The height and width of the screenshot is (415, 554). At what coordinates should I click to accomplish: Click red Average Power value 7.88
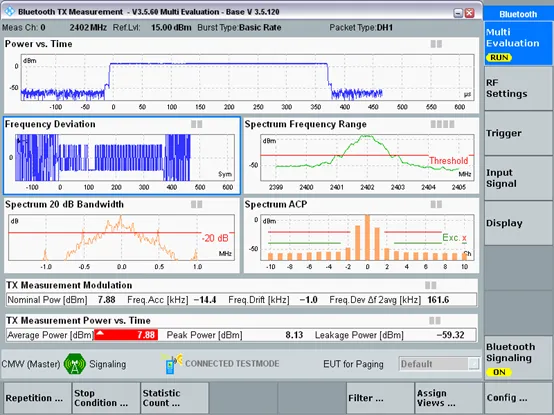pos(126,335)
